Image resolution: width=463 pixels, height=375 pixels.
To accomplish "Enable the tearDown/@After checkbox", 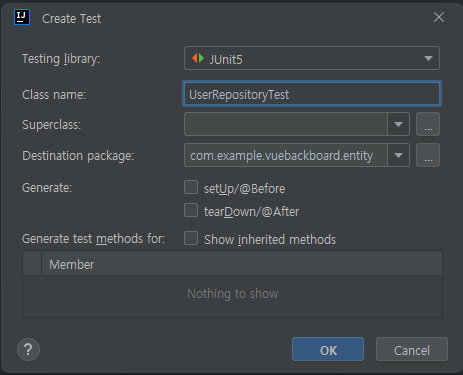I will click(x=191, y=210).
